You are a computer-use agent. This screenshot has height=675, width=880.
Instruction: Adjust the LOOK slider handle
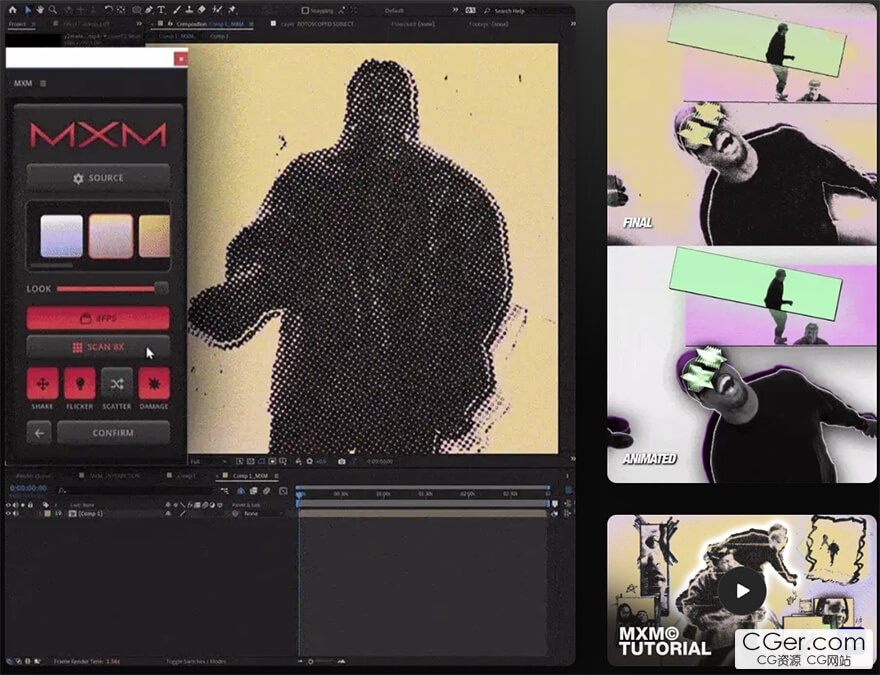[161, 289]
